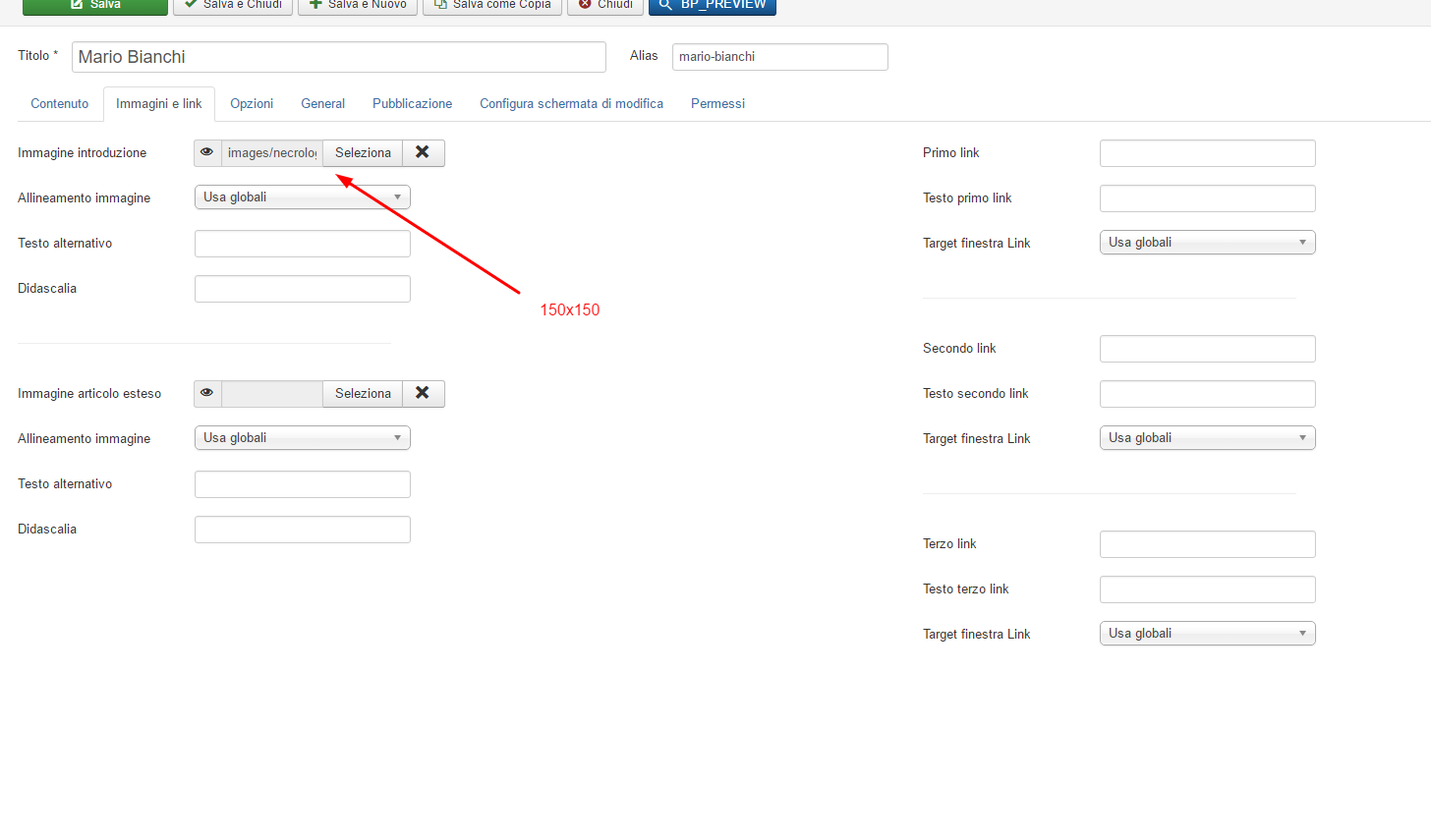Open the BP_PREVIEW button

point(713,5)
